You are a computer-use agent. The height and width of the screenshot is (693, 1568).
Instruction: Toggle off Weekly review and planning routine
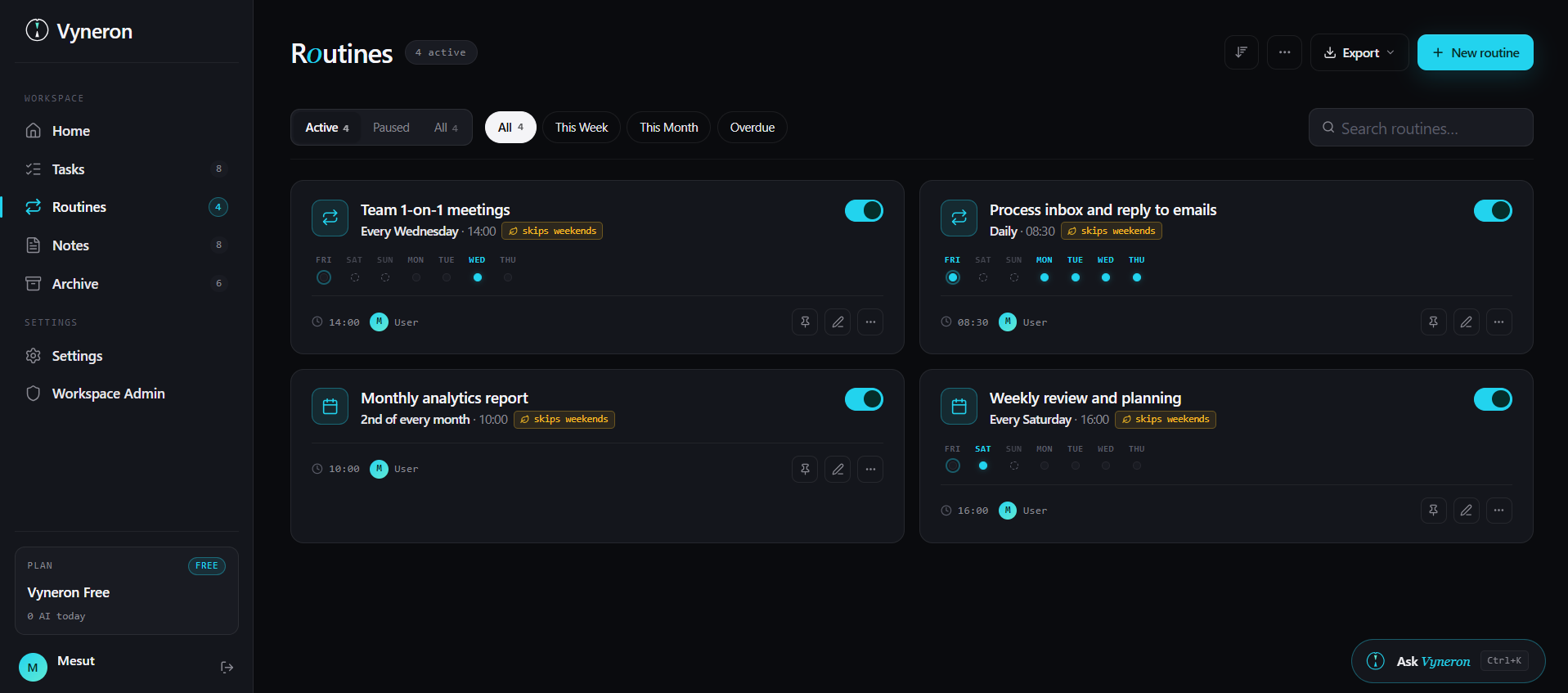coord(1493,399)
